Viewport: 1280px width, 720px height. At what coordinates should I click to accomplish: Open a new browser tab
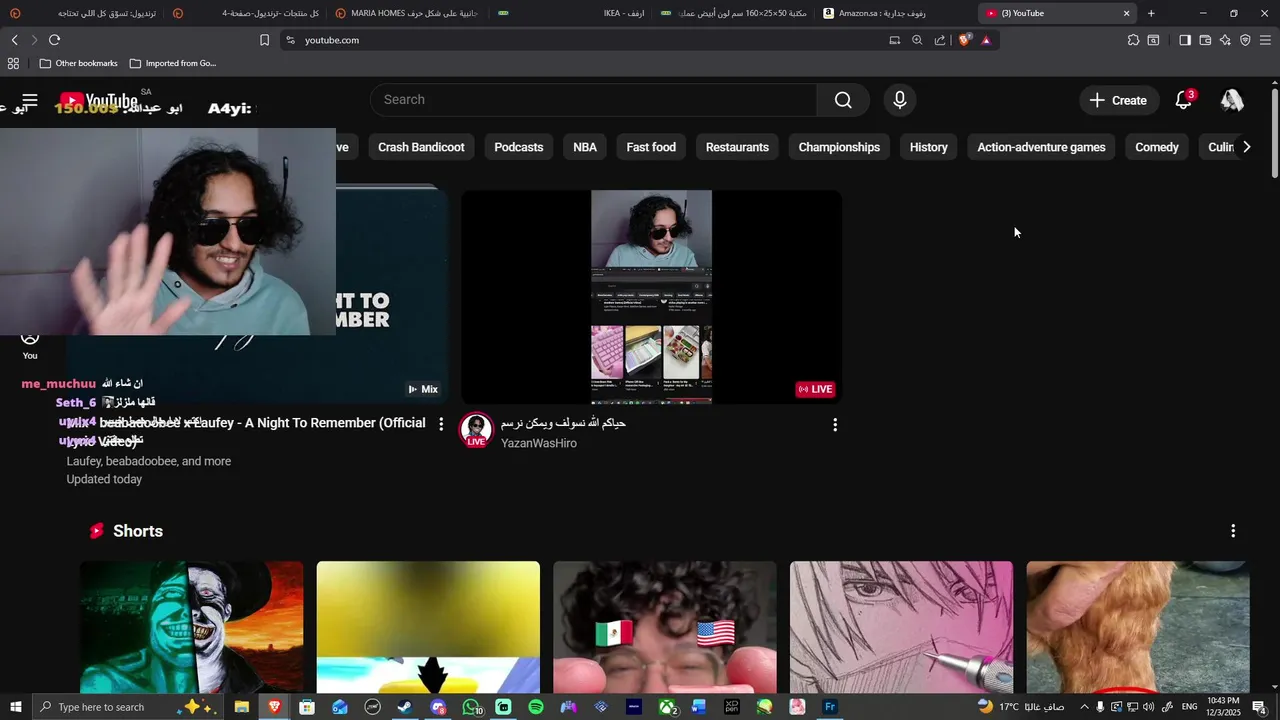coord(1151,13)
